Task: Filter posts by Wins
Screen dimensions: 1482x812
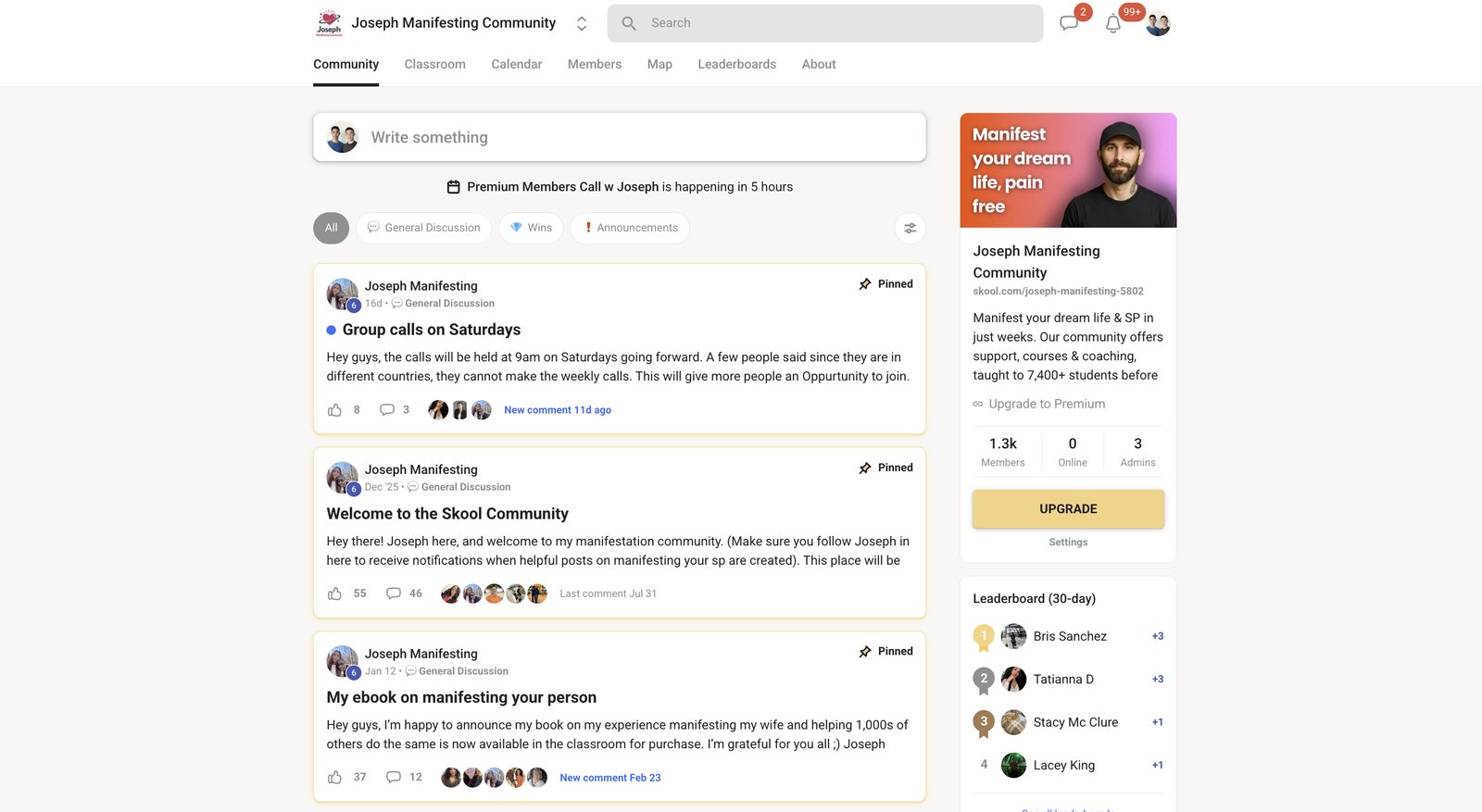Action: pos(531,228)
